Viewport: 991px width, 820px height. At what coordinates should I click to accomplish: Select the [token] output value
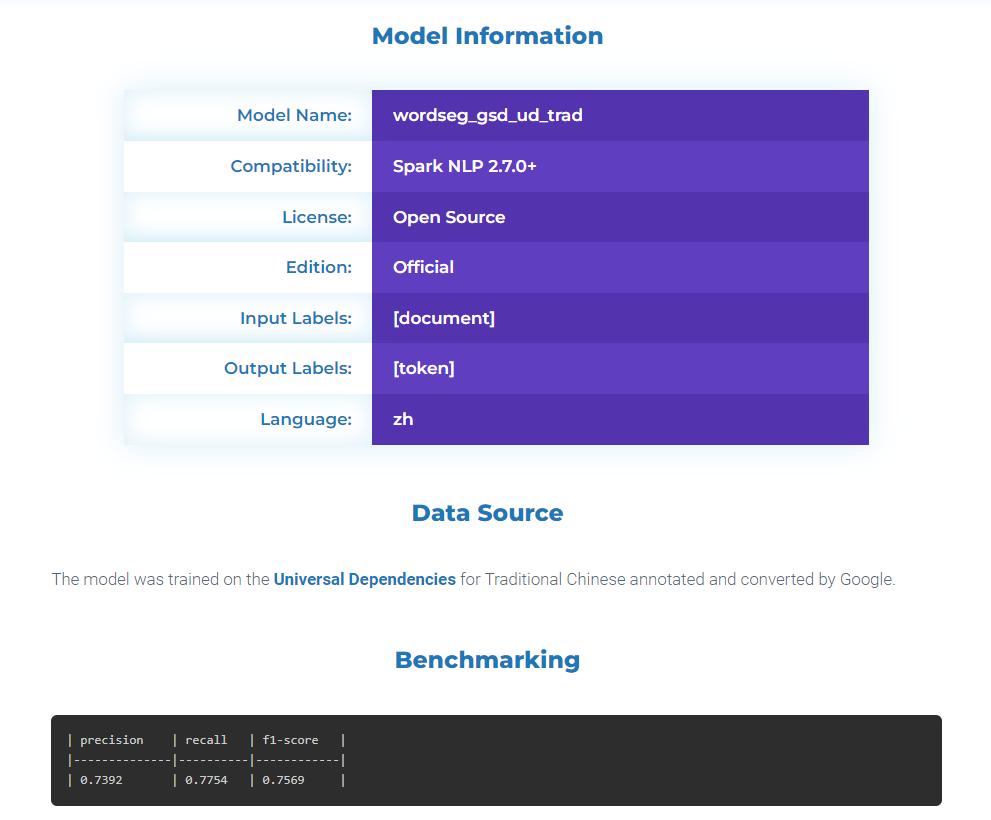pyautogui.click(x=424, y=368)
